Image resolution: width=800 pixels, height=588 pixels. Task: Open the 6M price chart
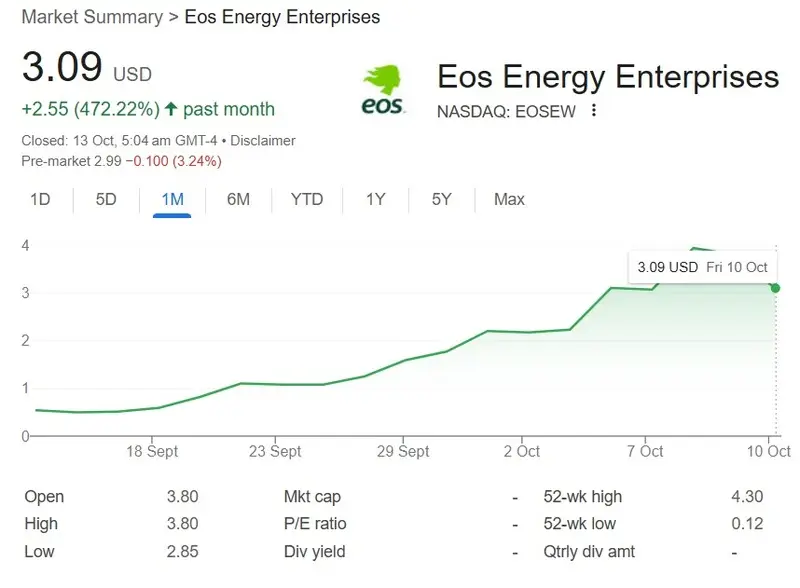coord(240,199)
